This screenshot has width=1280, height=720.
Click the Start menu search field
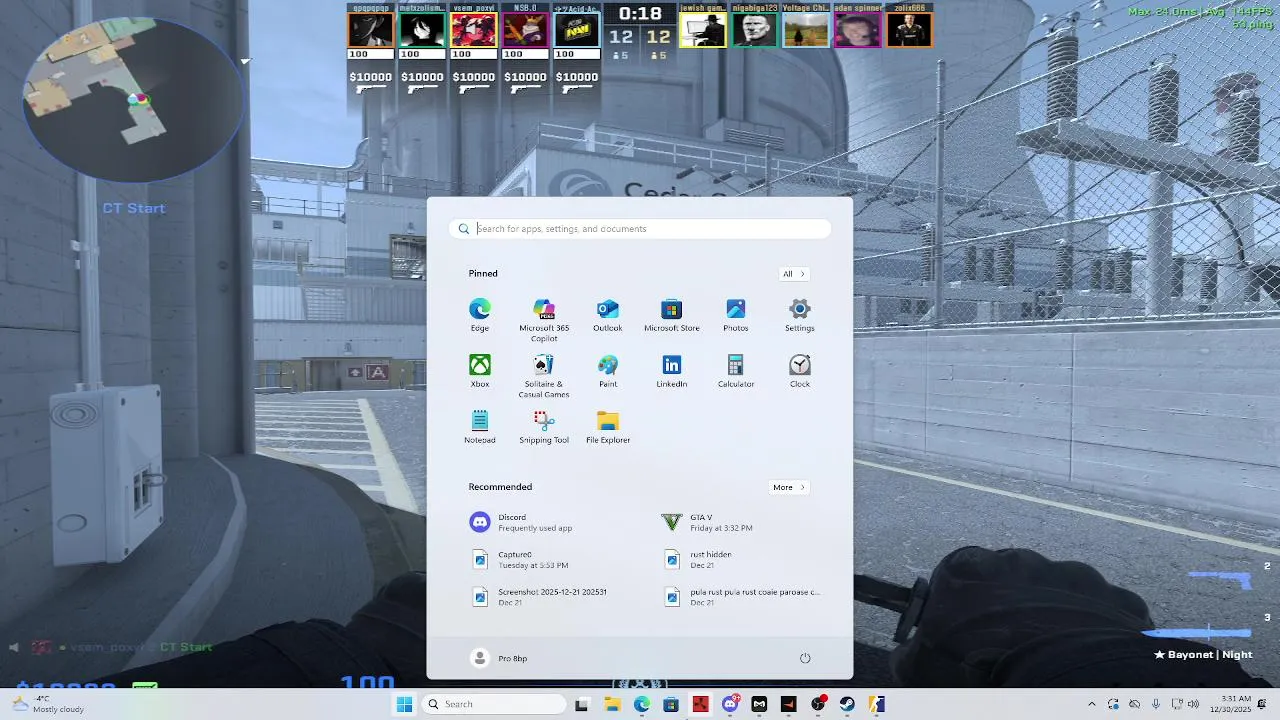640,229
